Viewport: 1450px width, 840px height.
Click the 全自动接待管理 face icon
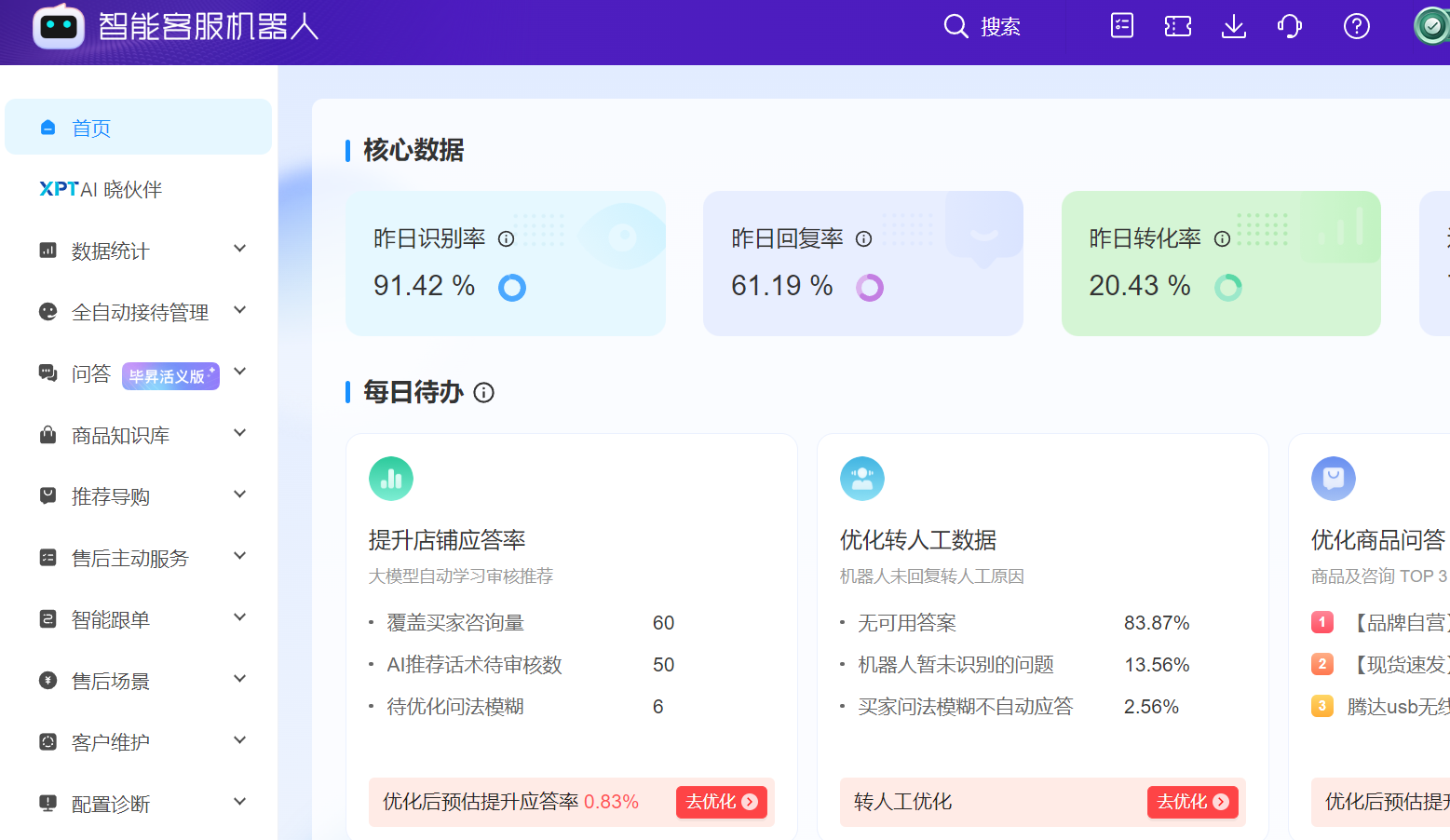(x=47, y=311)
